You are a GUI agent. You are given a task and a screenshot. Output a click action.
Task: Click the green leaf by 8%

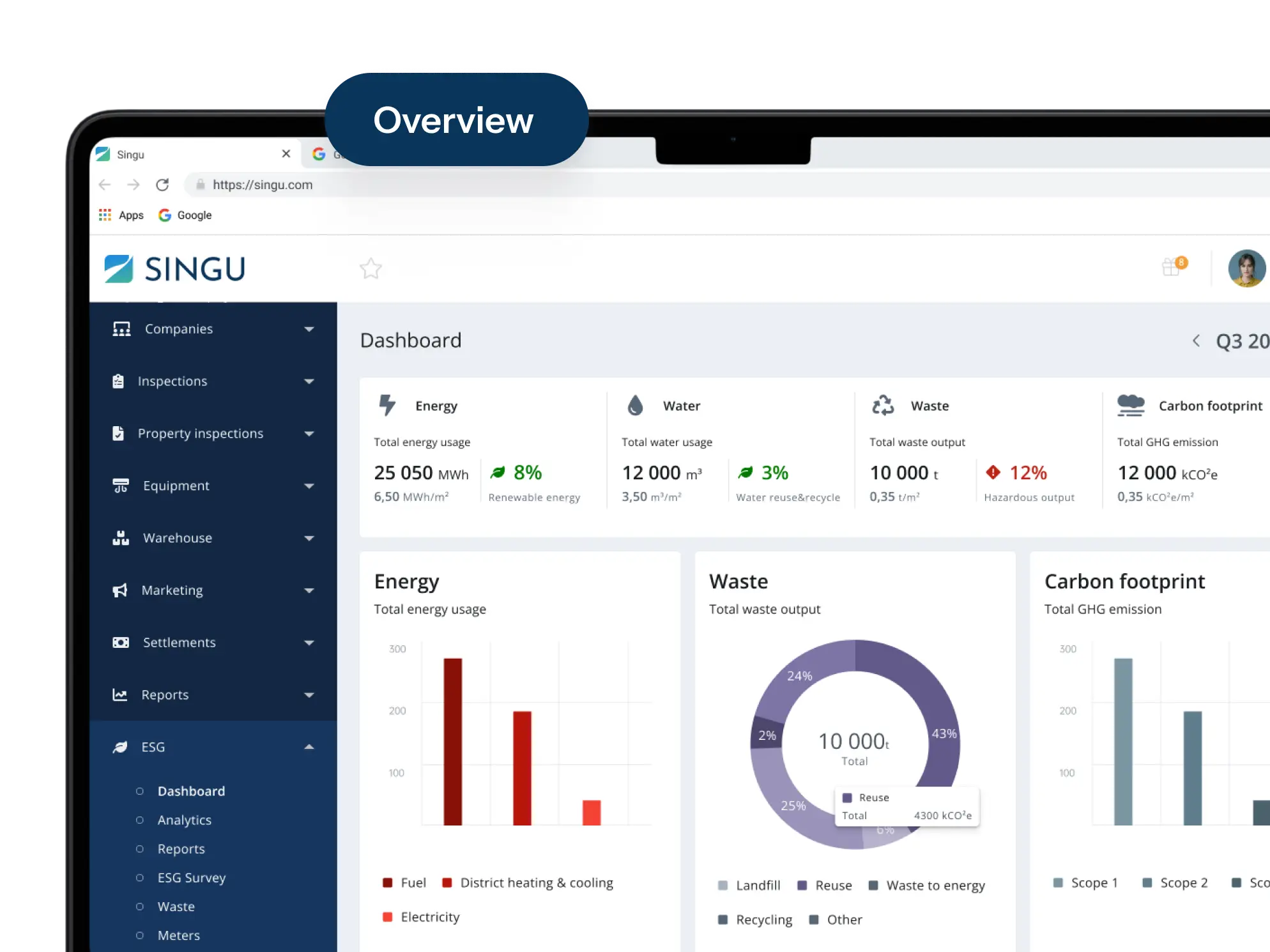pos(498,473)
